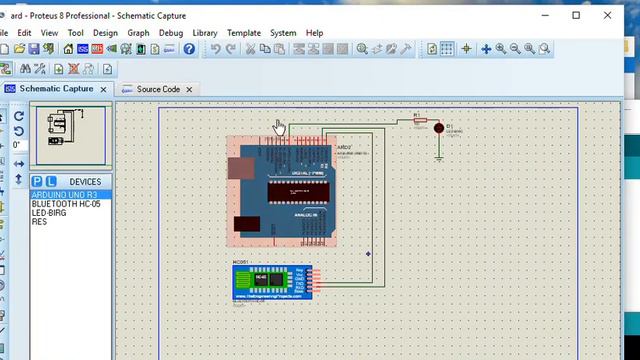Add a new sheet with the plus page icon
This screenshot has width=640, height=360.
click(58, 69)
